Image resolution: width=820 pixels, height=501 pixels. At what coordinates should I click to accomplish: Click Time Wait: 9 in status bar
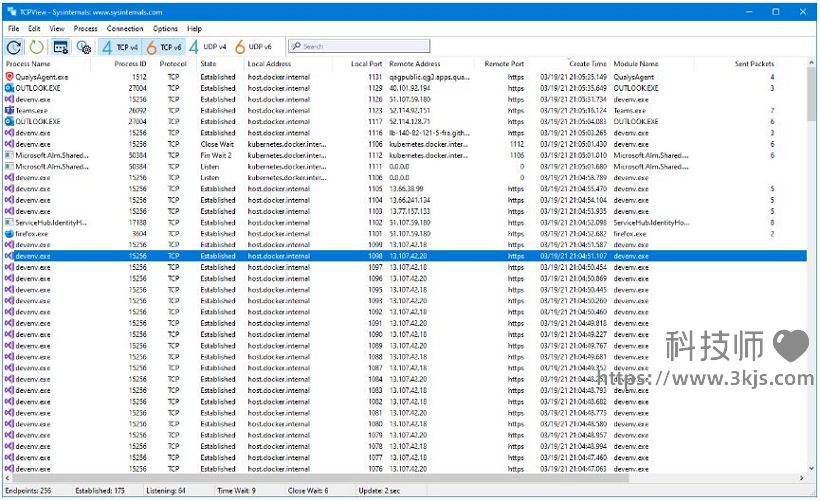pyautogui.click(x=236, y=491)
